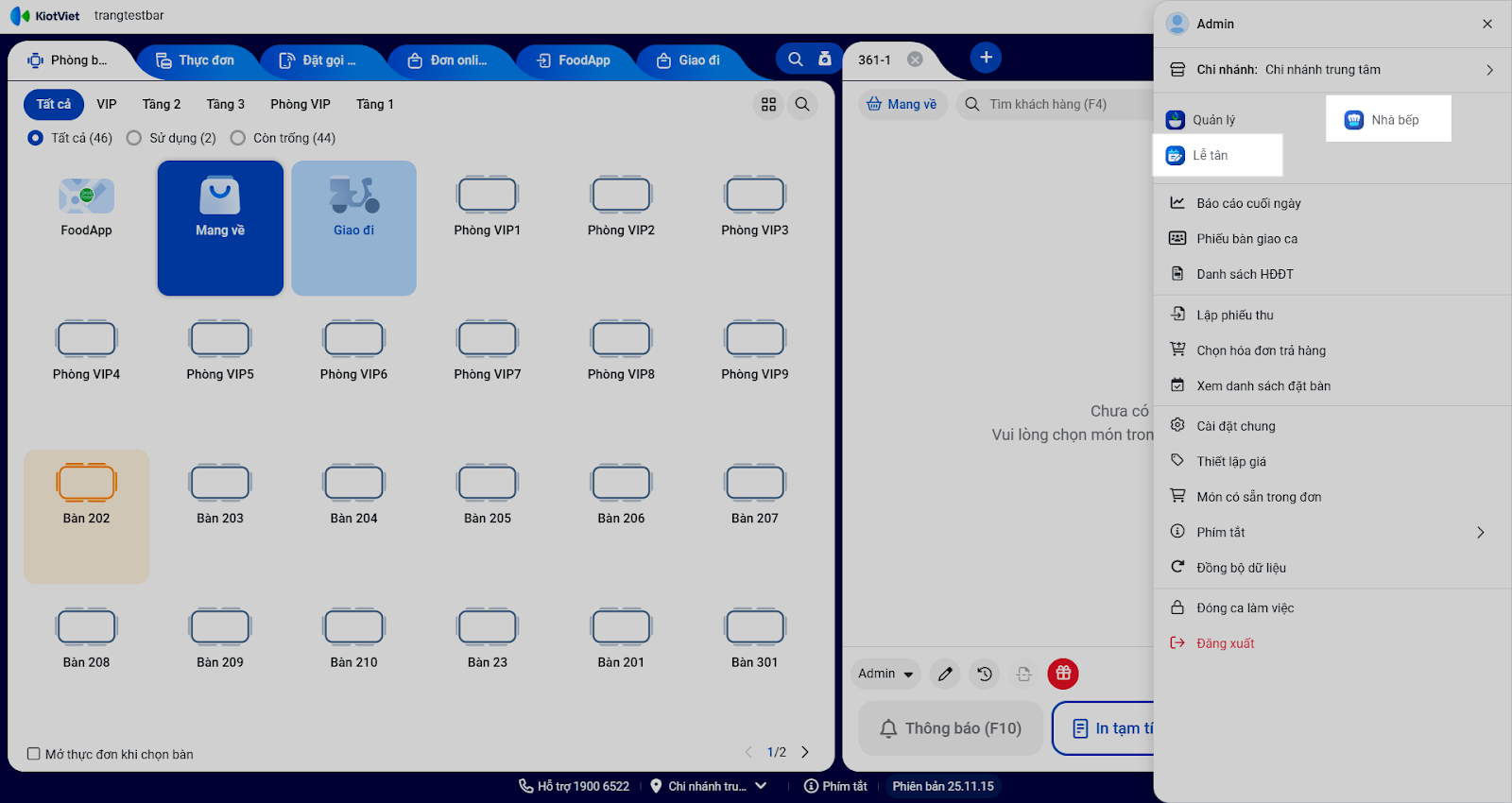
Task: Open the order history clock icon
Action: pyautogui.click(x=985, y=674)
